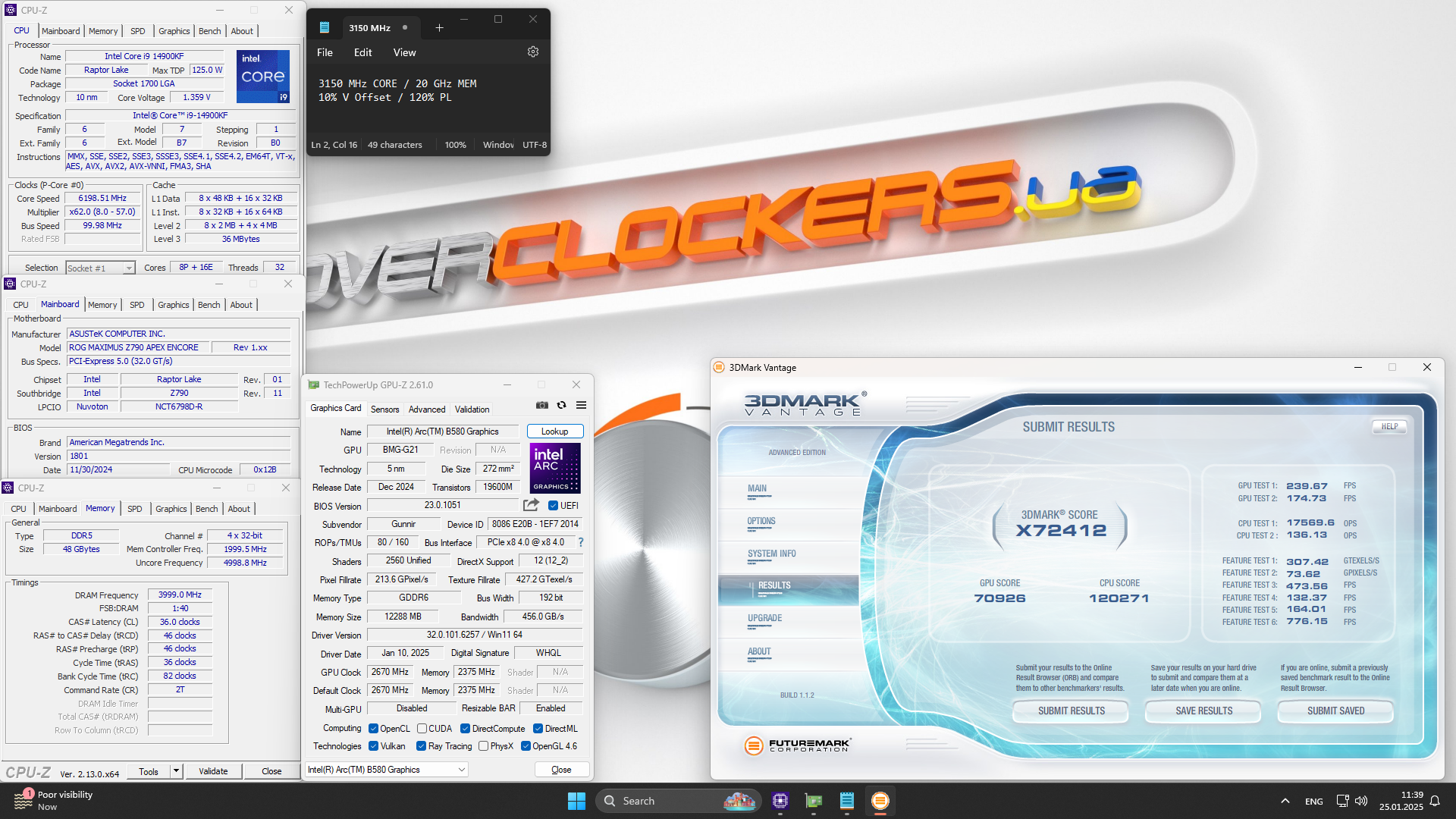Open the Tools dropdown arrow in CPU-Z
Screen dimensions: 1456x819
tap(176, 771)
